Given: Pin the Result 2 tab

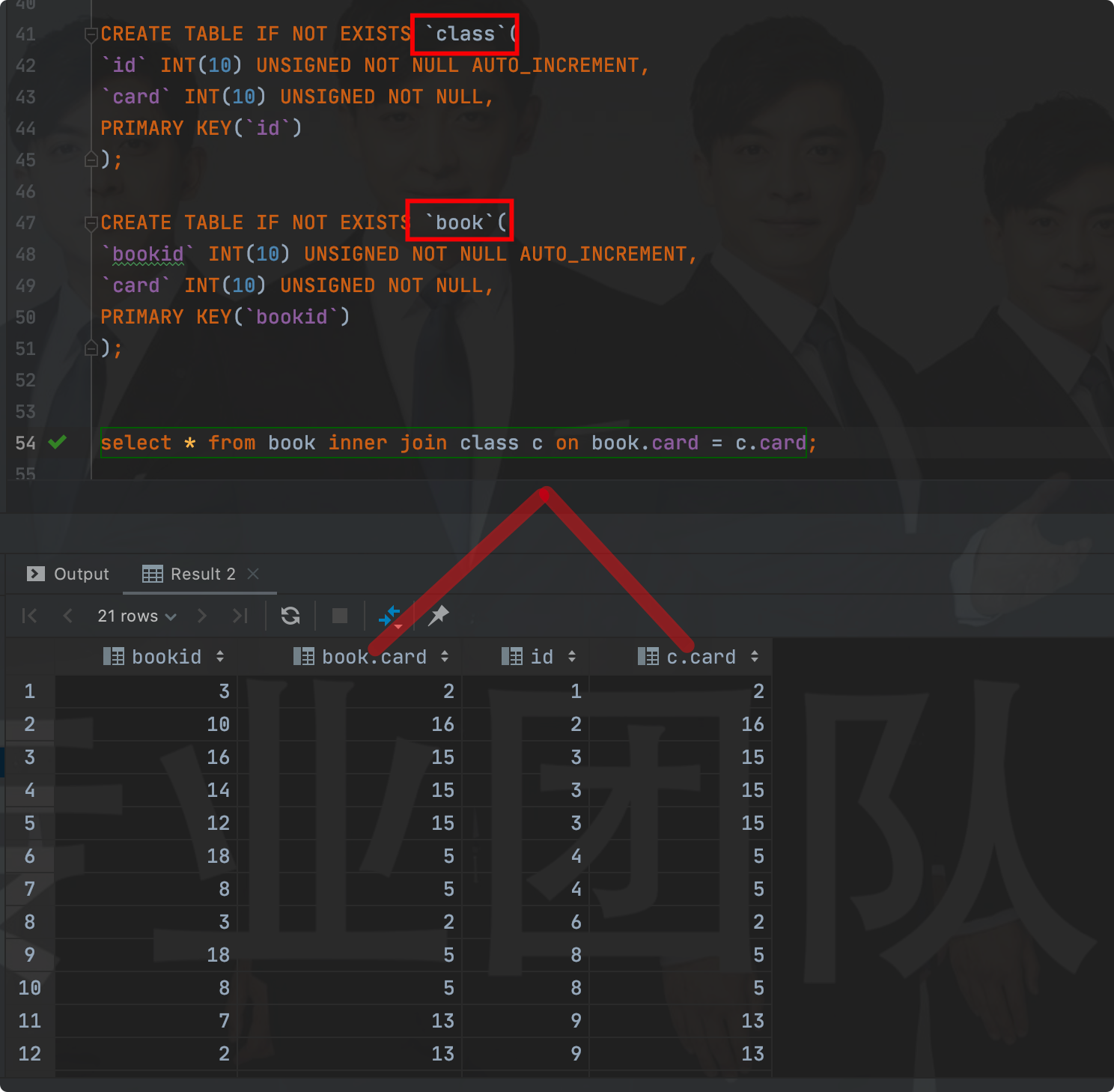Looking at the screenshot, I should (x=438, y=616).
